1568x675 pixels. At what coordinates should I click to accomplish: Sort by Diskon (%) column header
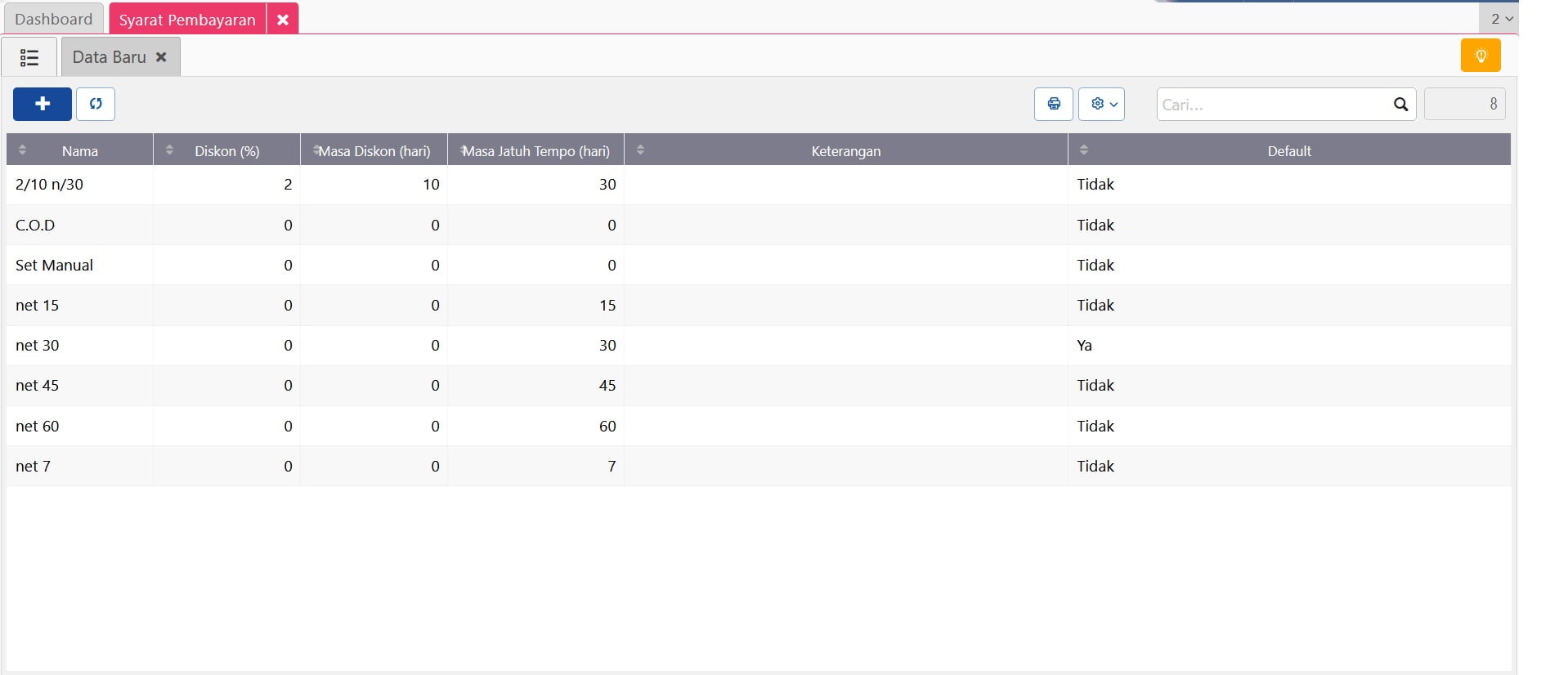(226, 151)
